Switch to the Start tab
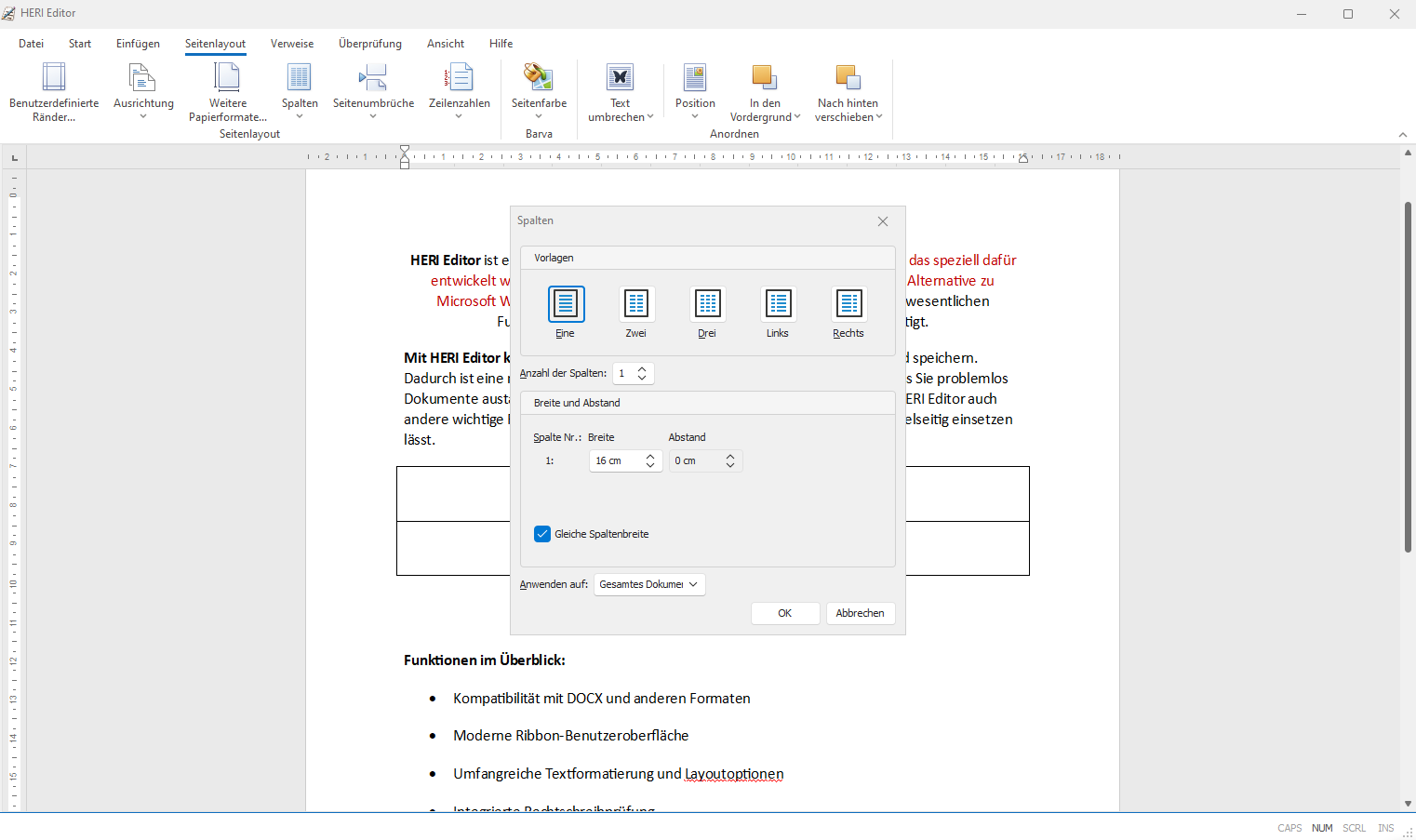This screenshot has width=1416, height=840. [x=80, y=44]
